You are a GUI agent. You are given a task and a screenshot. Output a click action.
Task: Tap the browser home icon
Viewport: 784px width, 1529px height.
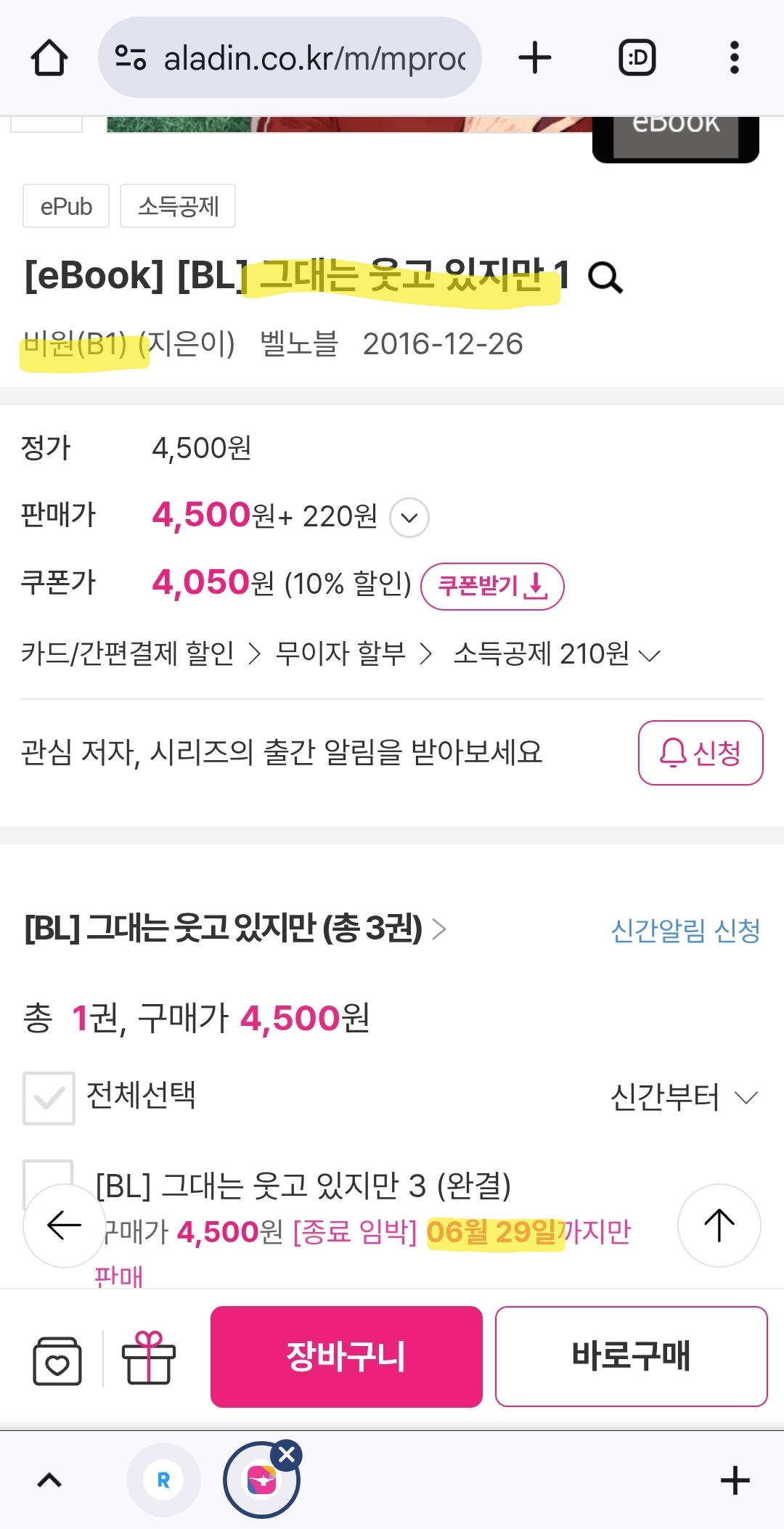click(x=49, y=58)
